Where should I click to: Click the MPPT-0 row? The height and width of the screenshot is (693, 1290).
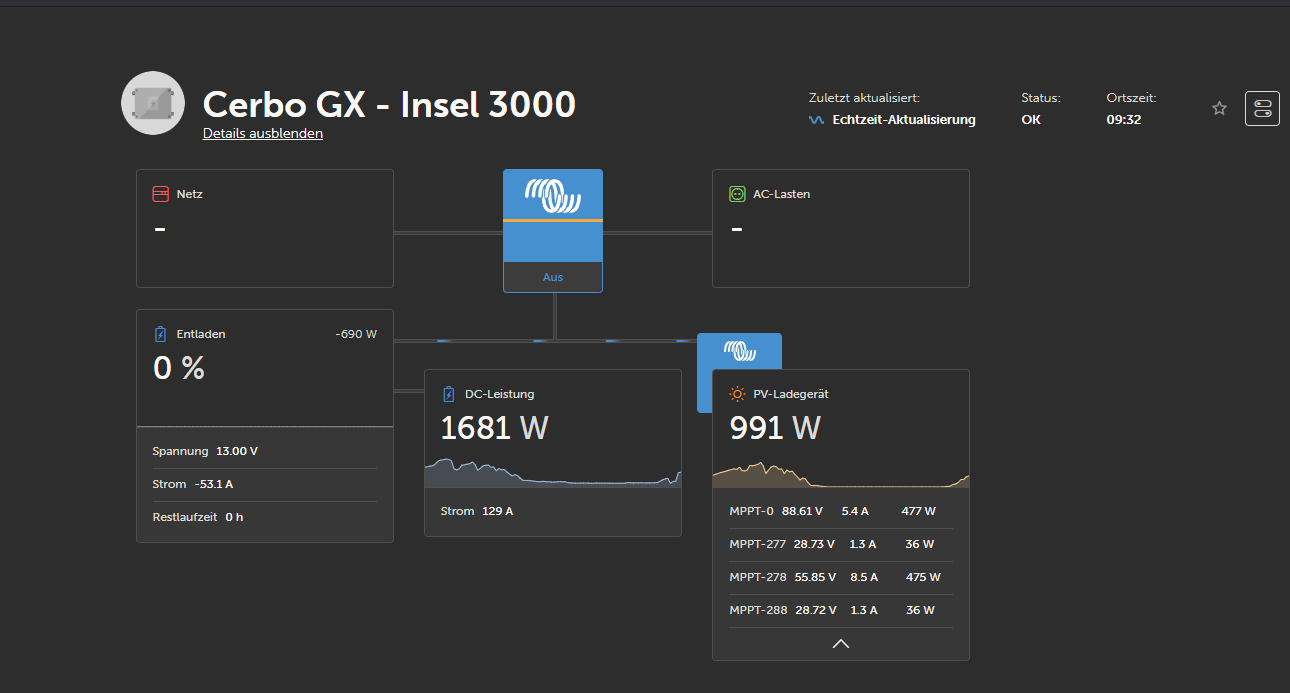841,511
